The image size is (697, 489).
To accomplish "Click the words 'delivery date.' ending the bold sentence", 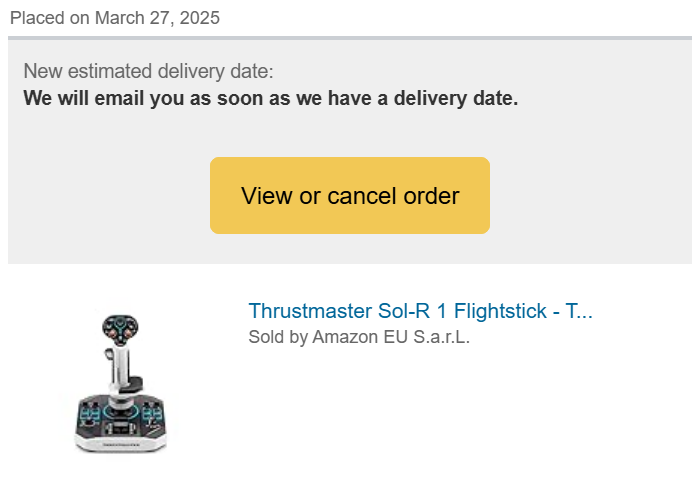I will [456, 98].
